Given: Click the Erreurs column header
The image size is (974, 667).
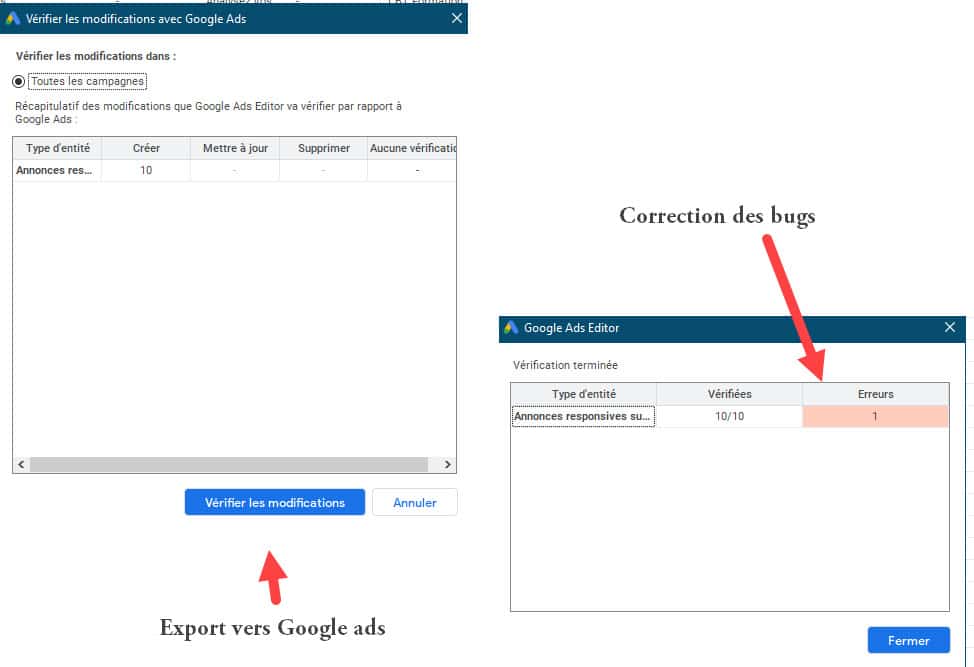Looking at the screenshot, I should coord(875,394).
